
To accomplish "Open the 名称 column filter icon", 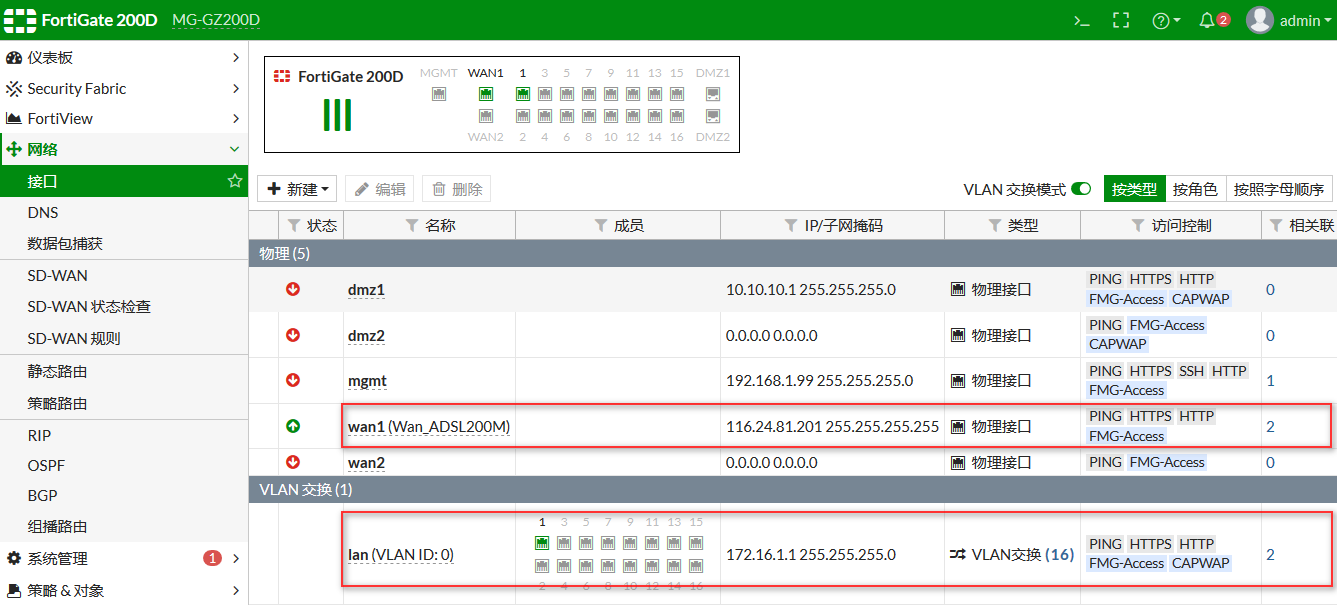I will click(x=411, y=225).
